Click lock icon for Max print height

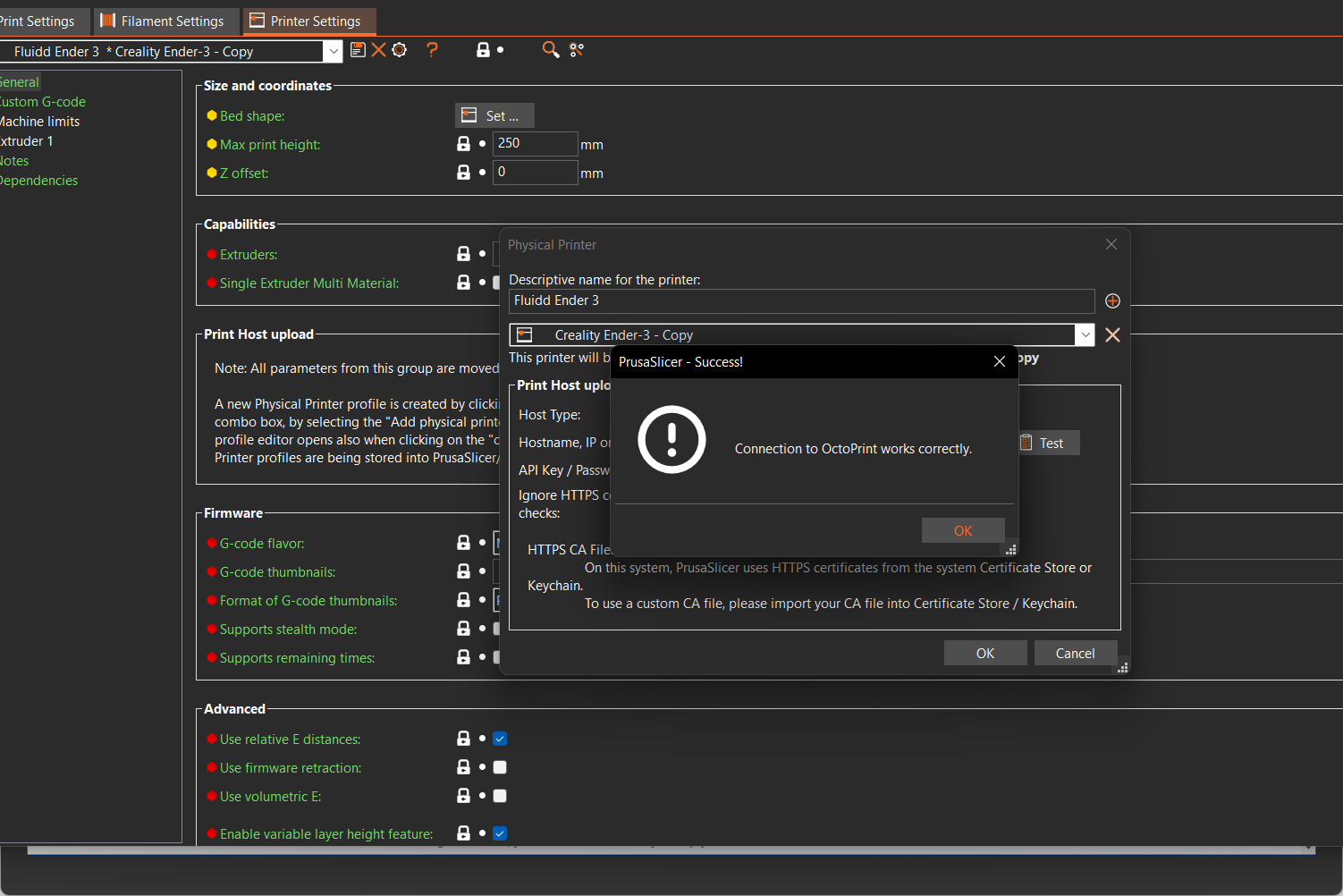point(463,144)
